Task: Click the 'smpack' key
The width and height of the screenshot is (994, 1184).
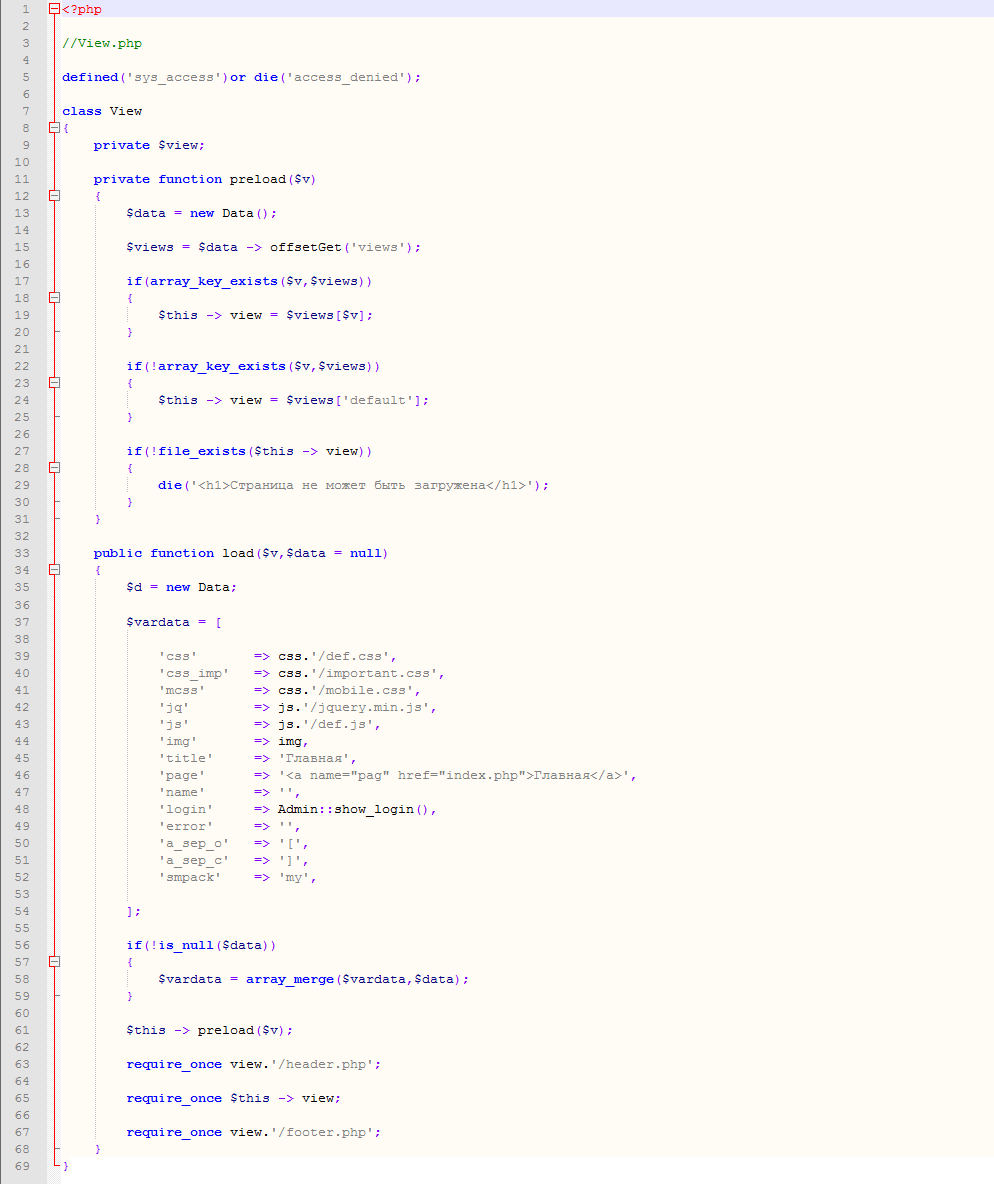Action: tap(190, 877)
